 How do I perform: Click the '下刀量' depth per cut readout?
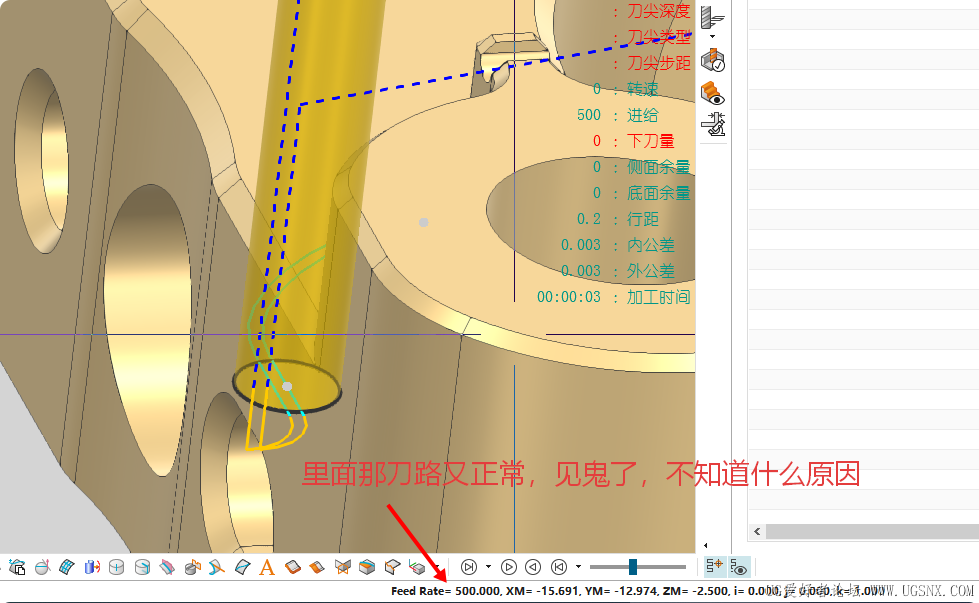tap(651, 141)
